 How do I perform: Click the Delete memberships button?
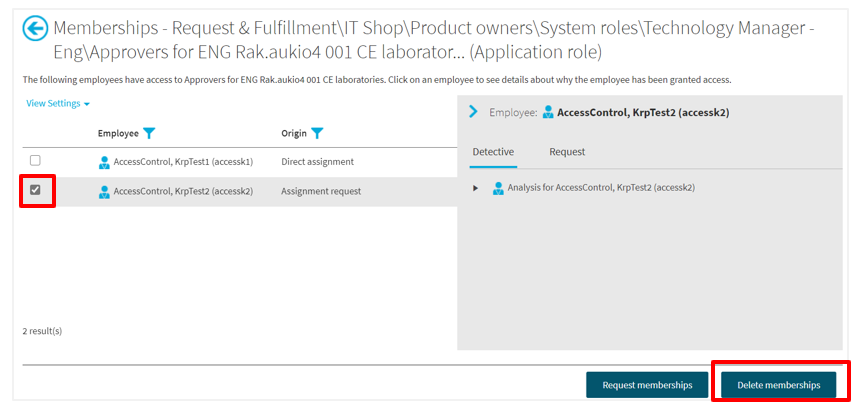pyautogui.click(x=778, y=385)
